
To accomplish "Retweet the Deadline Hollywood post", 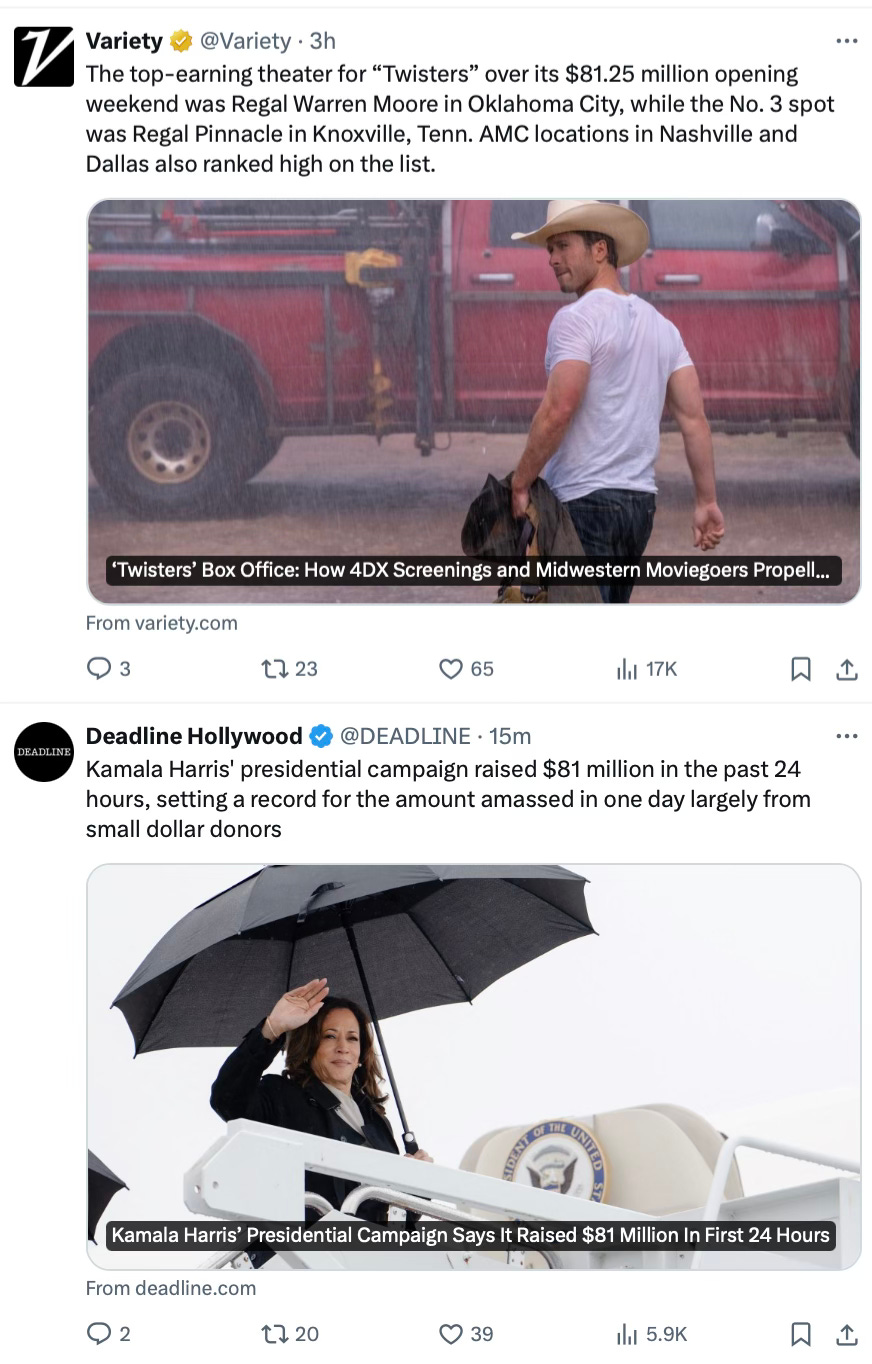I will (x=272, y=1333).
